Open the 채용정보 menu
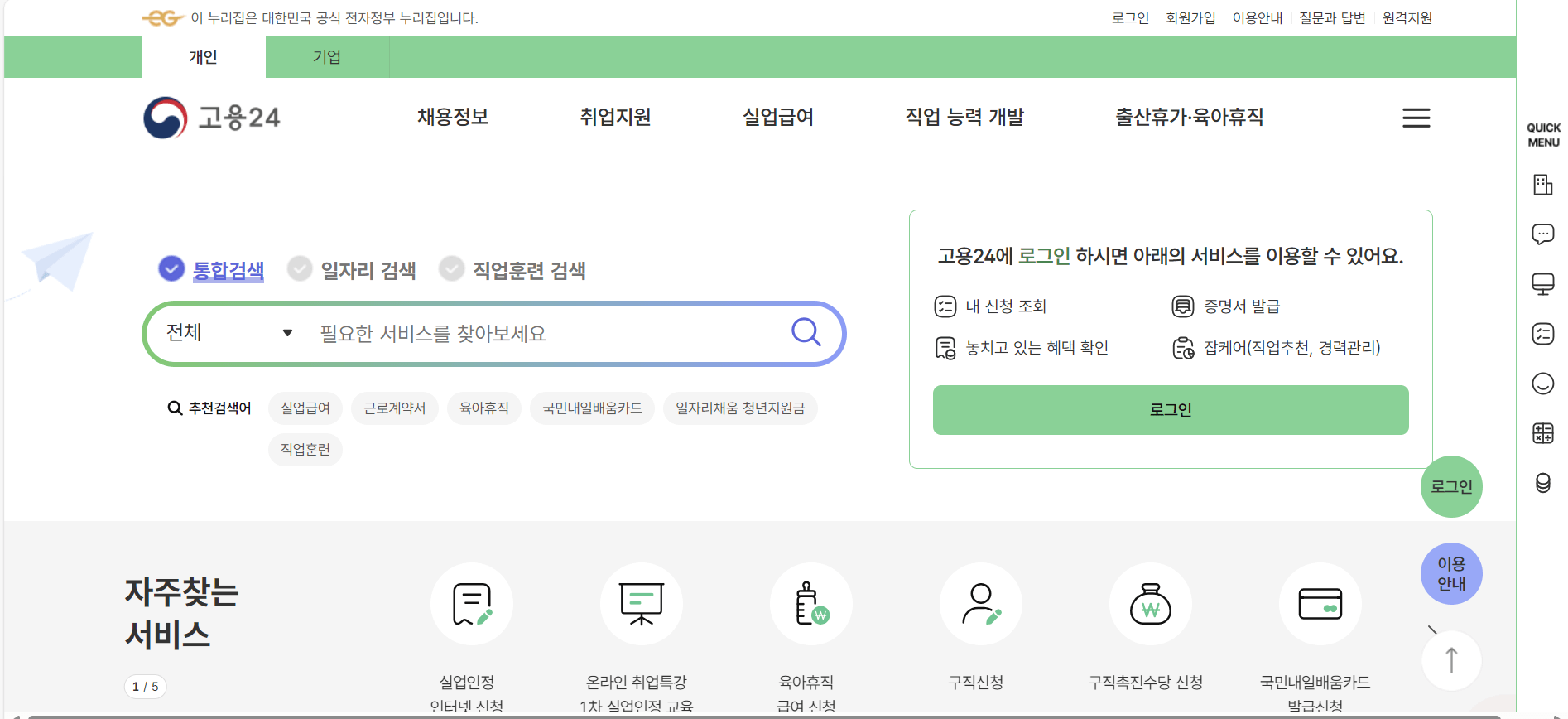This screenshot has width=1568, height=719. tap(453, 117)
